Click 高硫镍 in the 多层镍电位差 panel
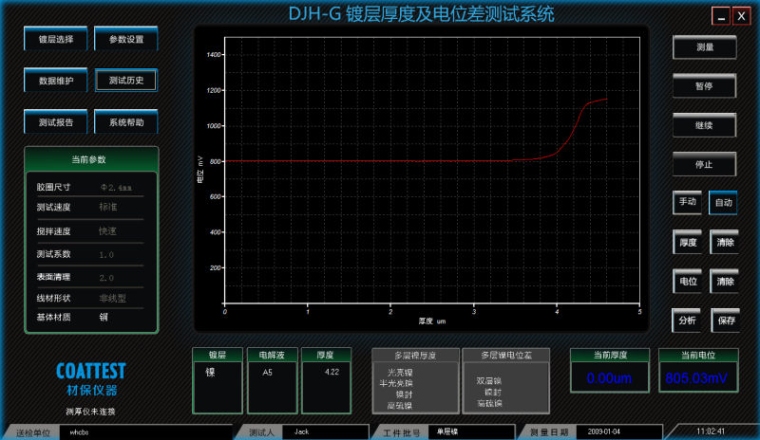The image size is (760, 440). click(490, 403)
